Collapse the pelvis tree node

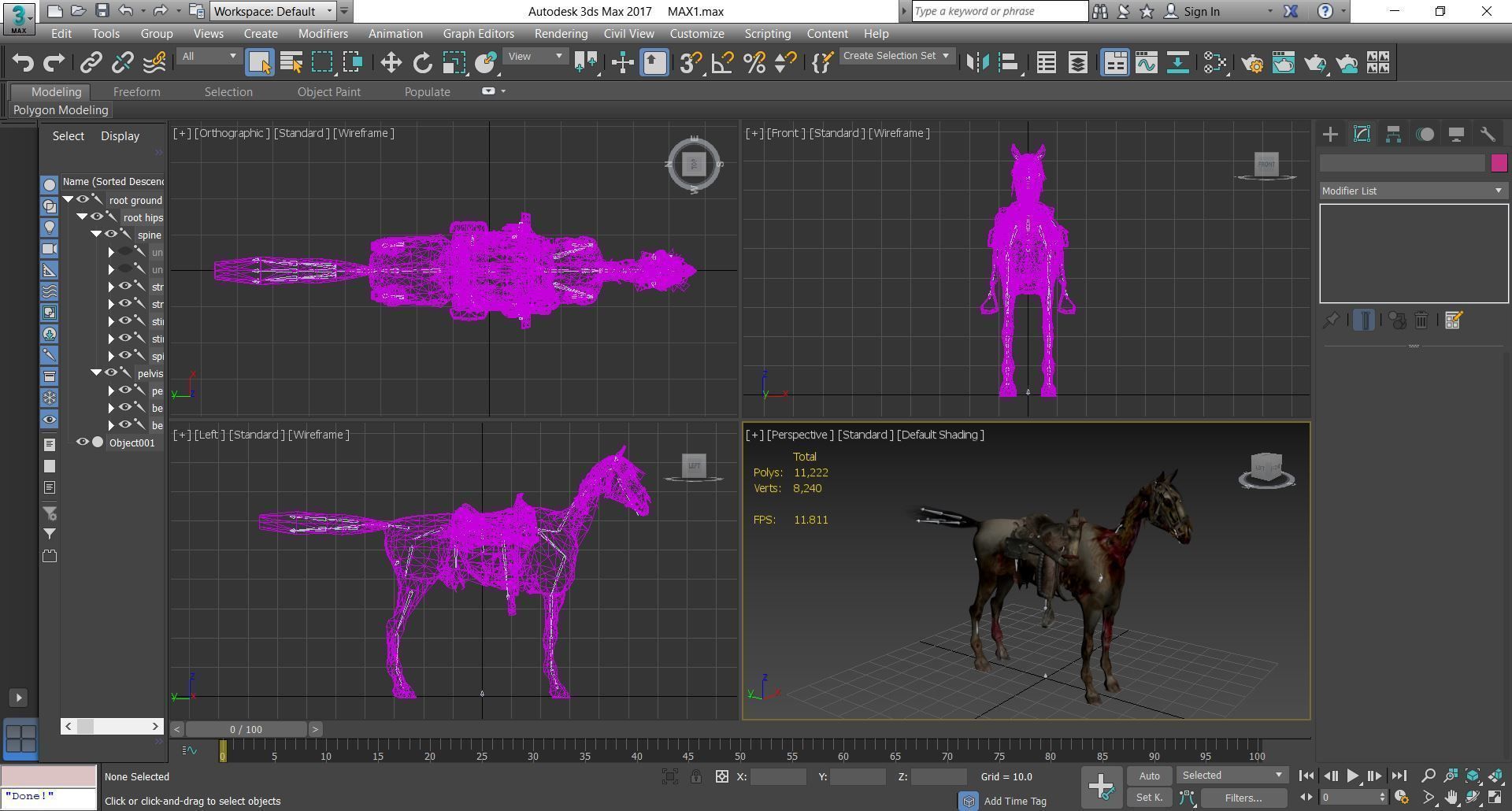(x=97, y=373)
